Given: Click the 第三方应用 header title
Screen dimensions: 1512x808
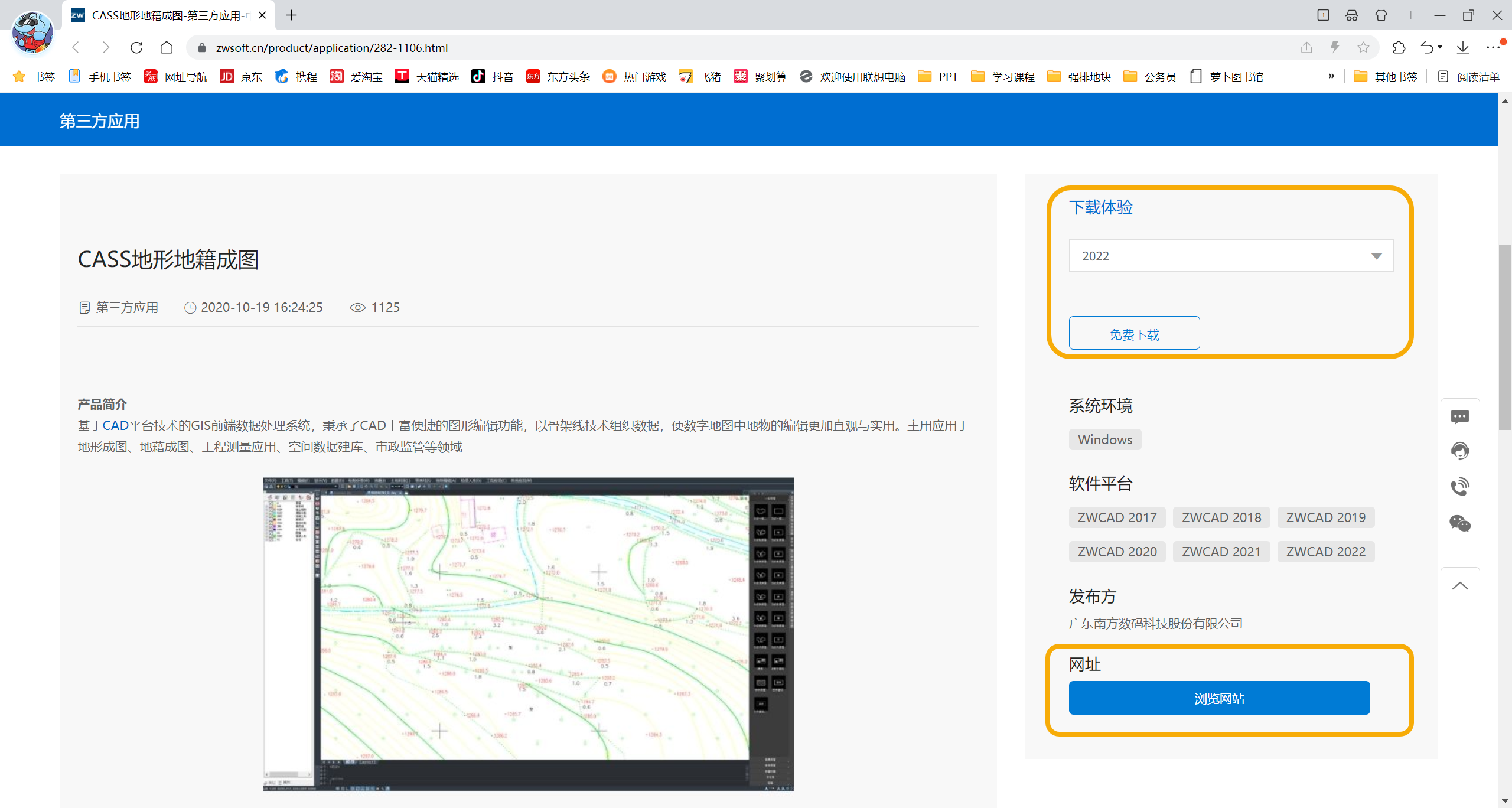Looking at the screenshot, I should pos(99,121).
